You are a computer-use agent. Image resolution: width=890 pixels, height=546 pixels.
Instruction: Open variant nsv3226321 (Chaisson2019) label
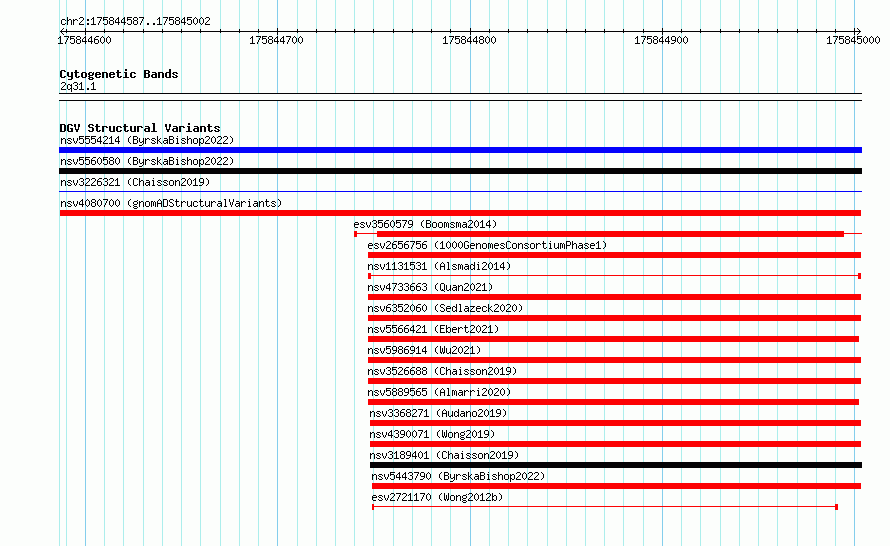[135, 182]
